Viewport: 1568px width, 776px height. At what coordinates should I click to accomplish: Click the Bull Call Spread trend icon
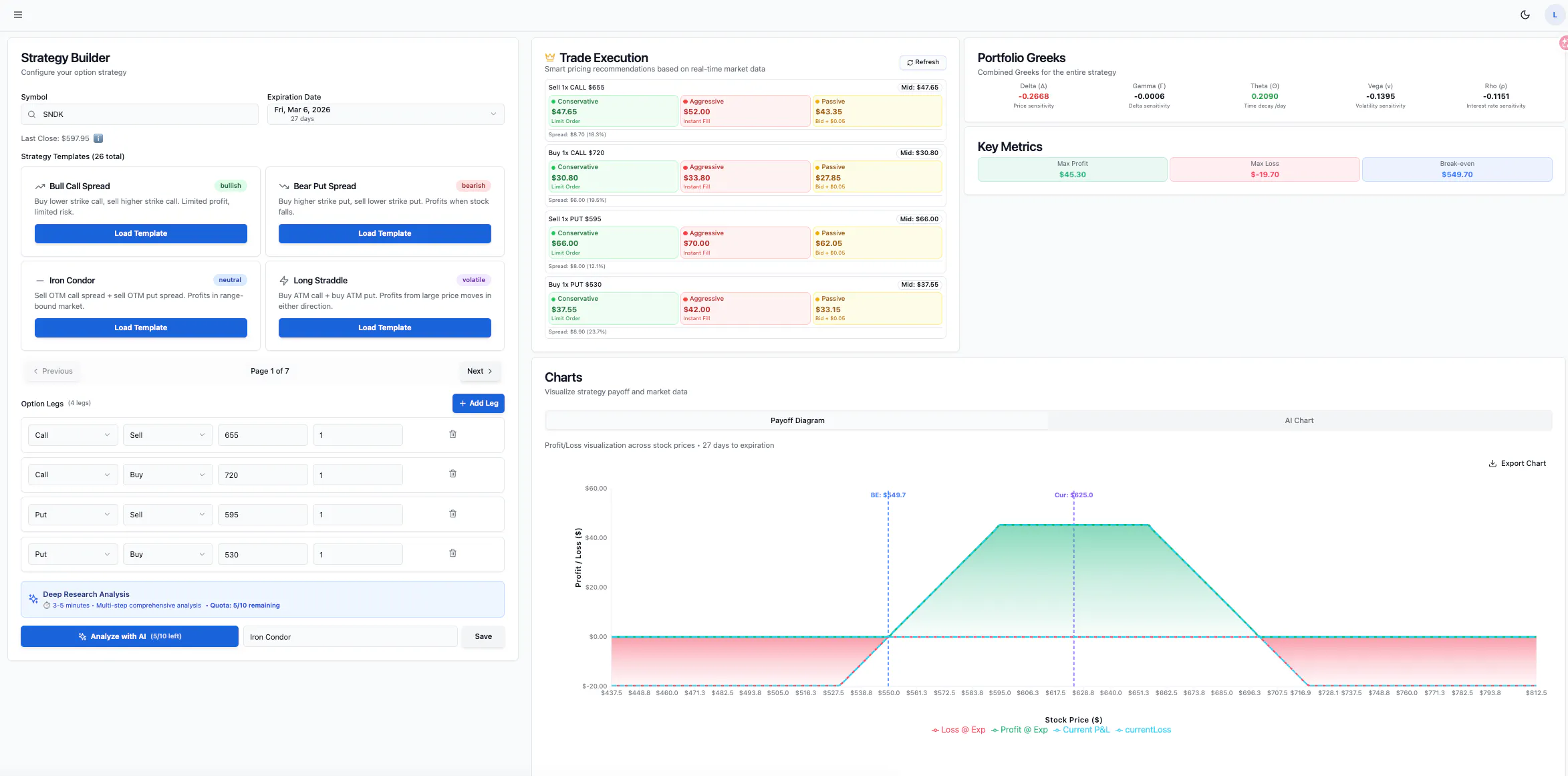point(40,186)
